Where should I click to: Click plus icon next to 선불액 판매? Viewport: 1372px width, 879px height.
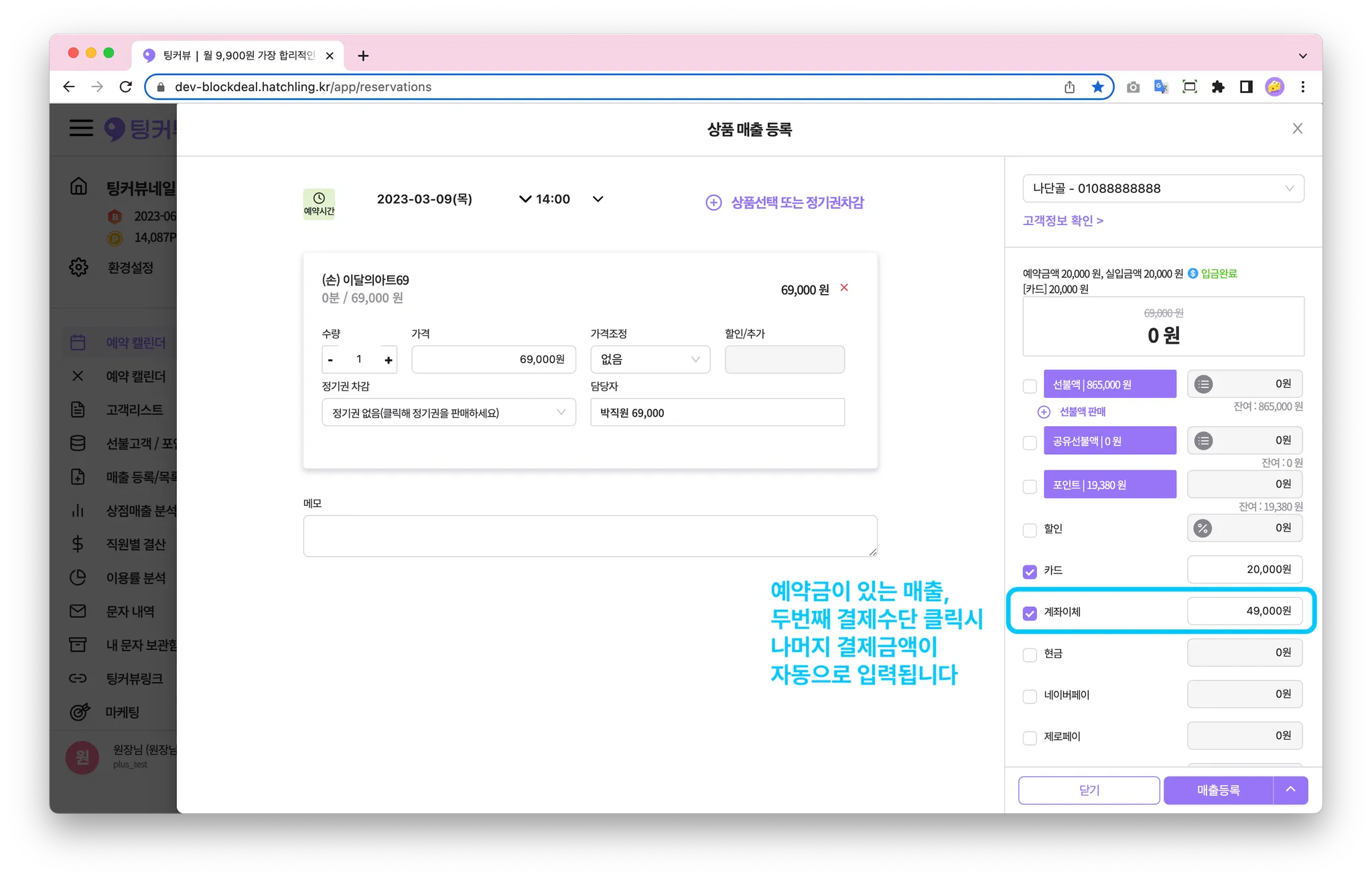click(1044, 412)
